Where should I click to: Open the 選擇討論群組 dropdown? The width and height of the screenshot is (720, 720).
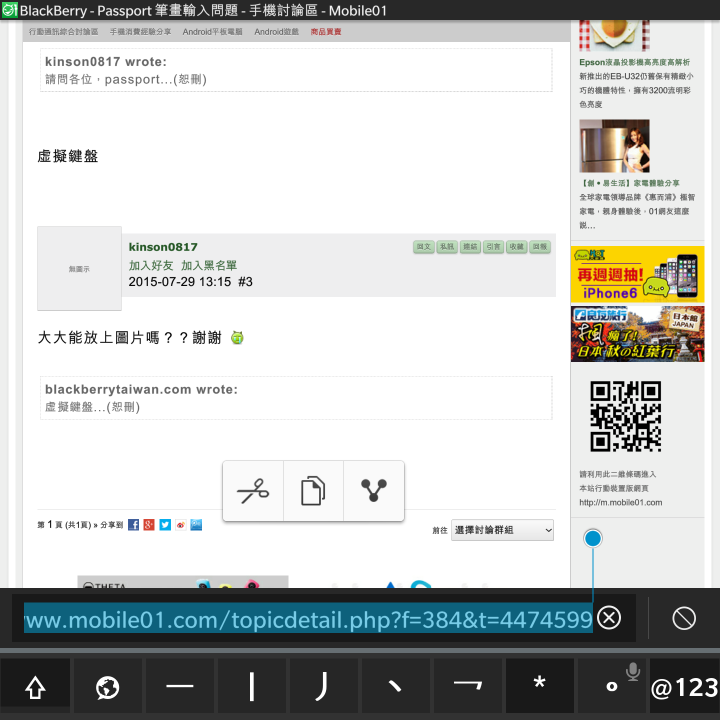(x=502, y=530)
